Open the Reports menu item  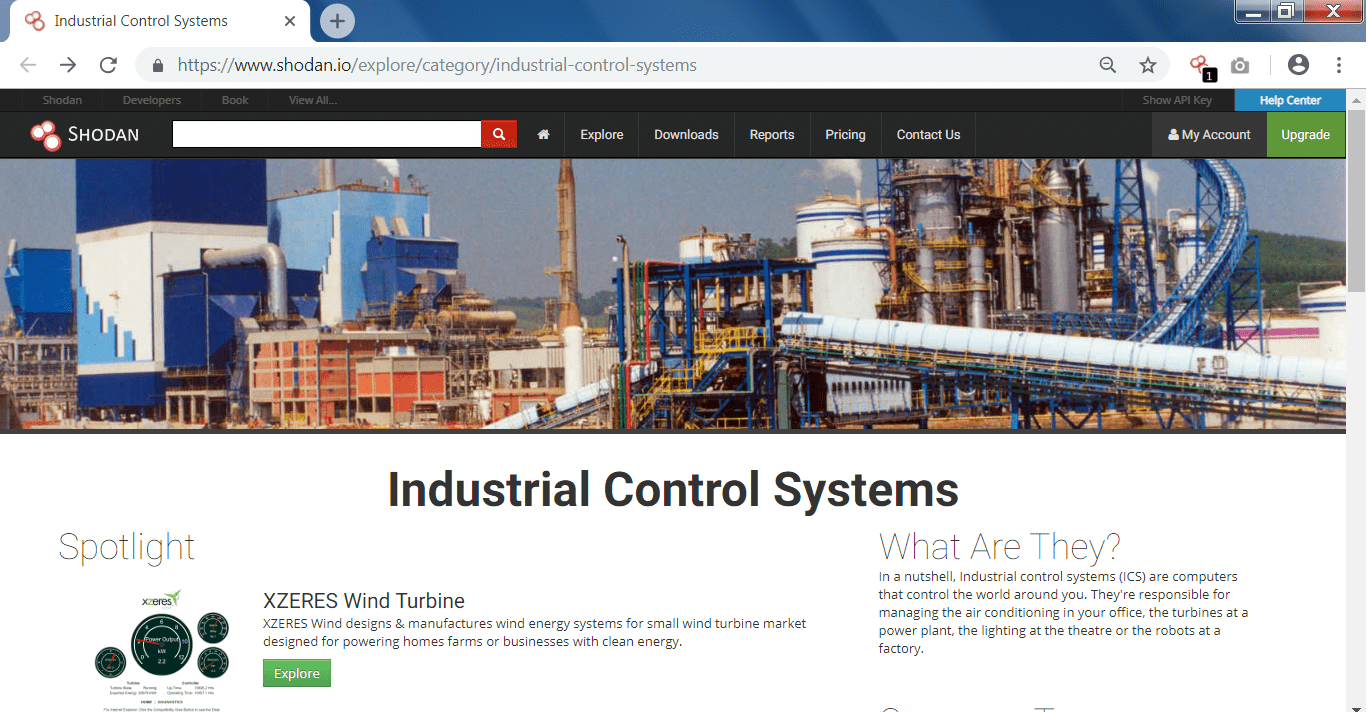coord(772,134)
